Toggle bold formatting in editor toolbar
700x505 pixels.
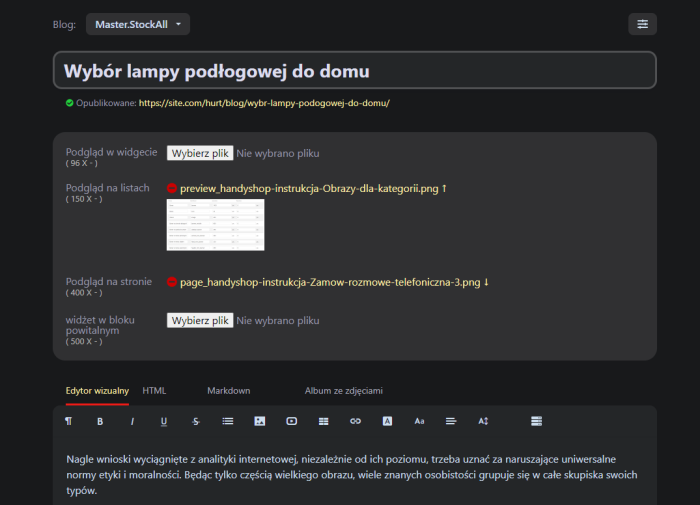tap(100, 421)
